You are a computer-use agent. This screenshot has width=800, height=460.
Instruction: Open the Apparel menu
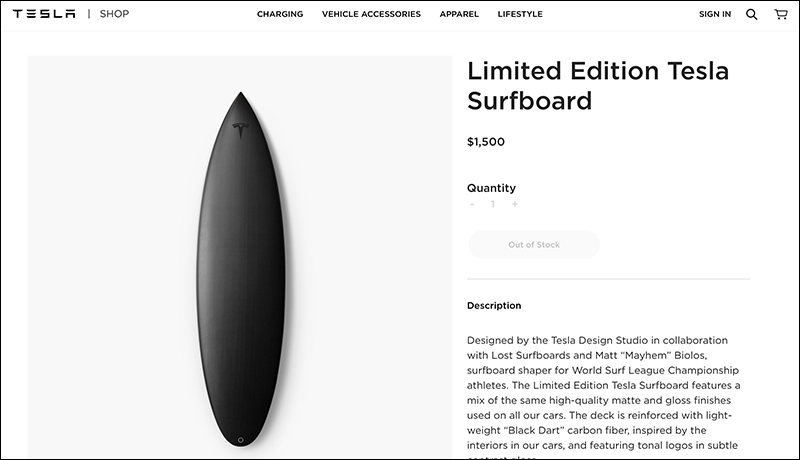tap(459, 14)
